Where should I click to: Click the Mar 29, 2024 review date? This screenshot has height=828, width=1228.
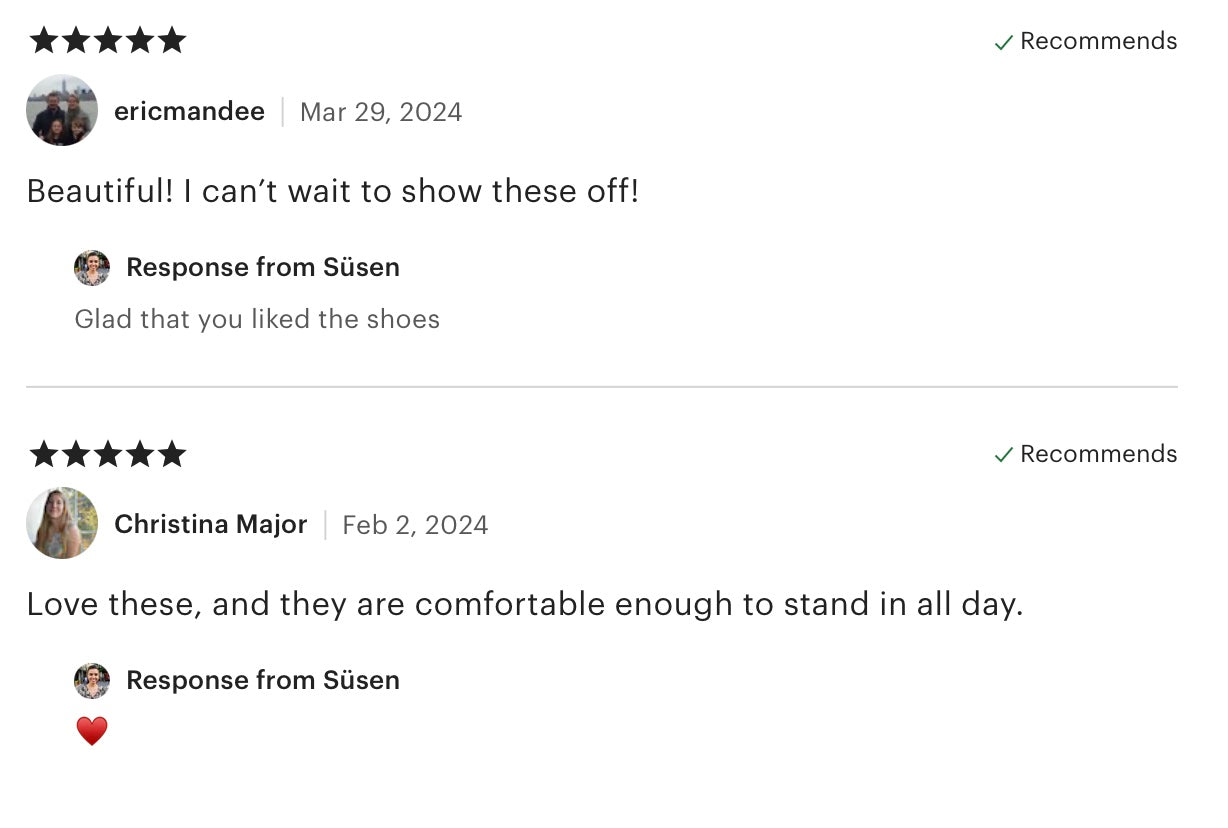pos(381,112)
